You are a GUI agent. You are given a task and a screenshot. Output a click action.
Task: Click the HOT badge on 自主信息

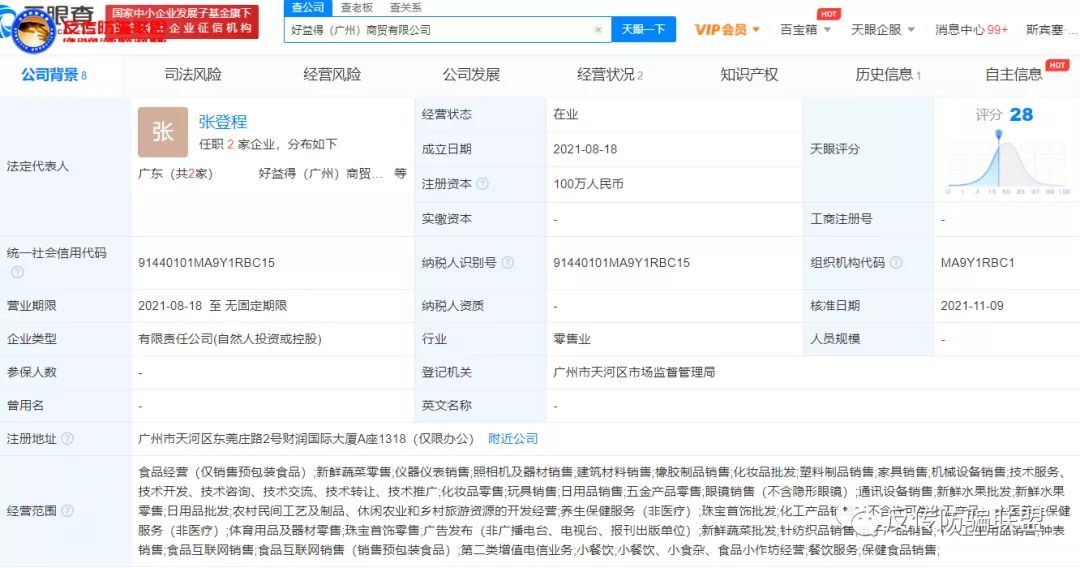(x=1057, y=65)
